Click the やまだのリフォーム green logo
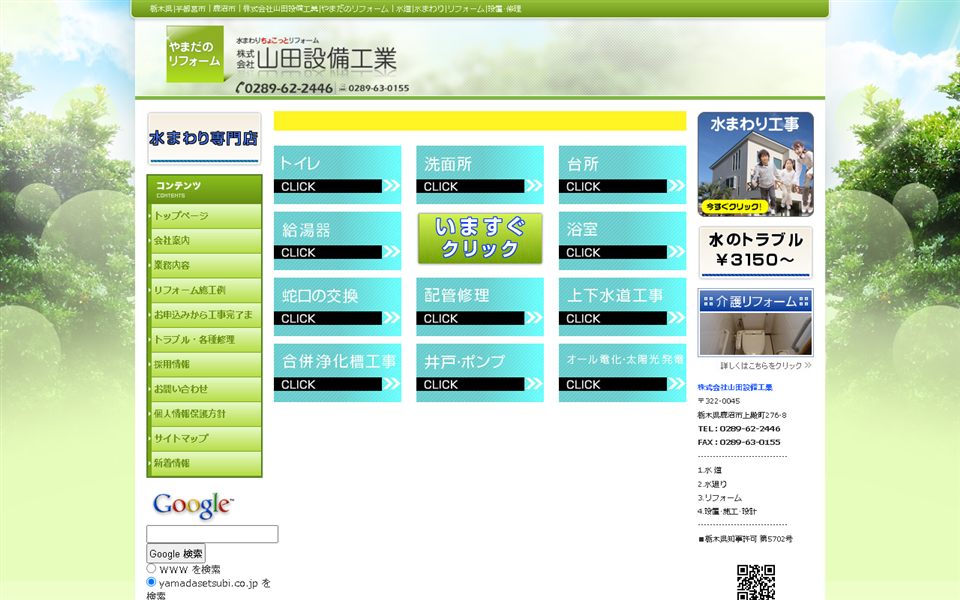 (x=195, y=54)
